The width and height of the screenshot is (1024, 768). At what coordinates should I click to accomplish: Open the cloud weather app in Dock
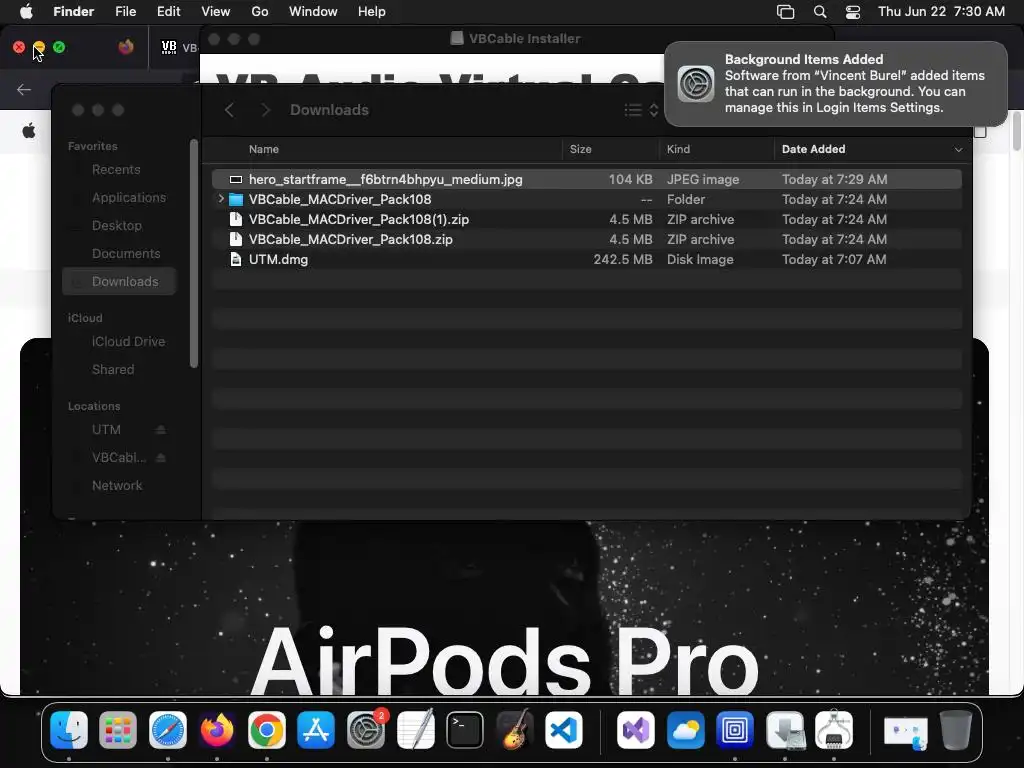[685, 729]
